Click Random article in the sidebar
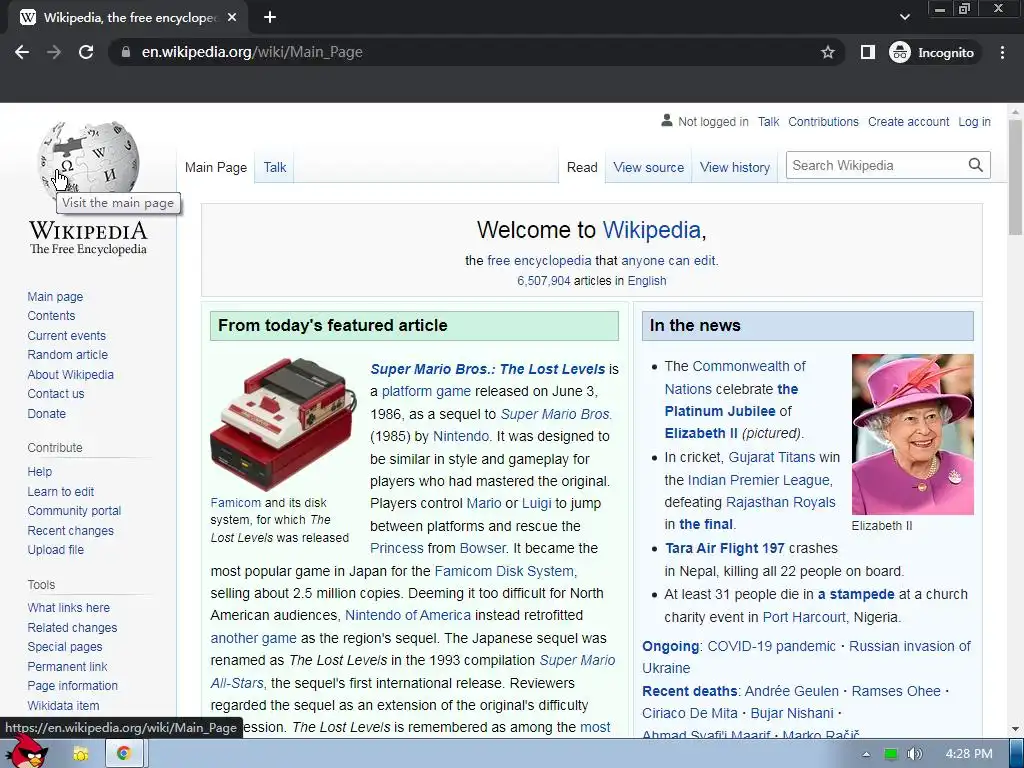The height and width of the screenshot is (768, 1024). (x=67, y=355)
